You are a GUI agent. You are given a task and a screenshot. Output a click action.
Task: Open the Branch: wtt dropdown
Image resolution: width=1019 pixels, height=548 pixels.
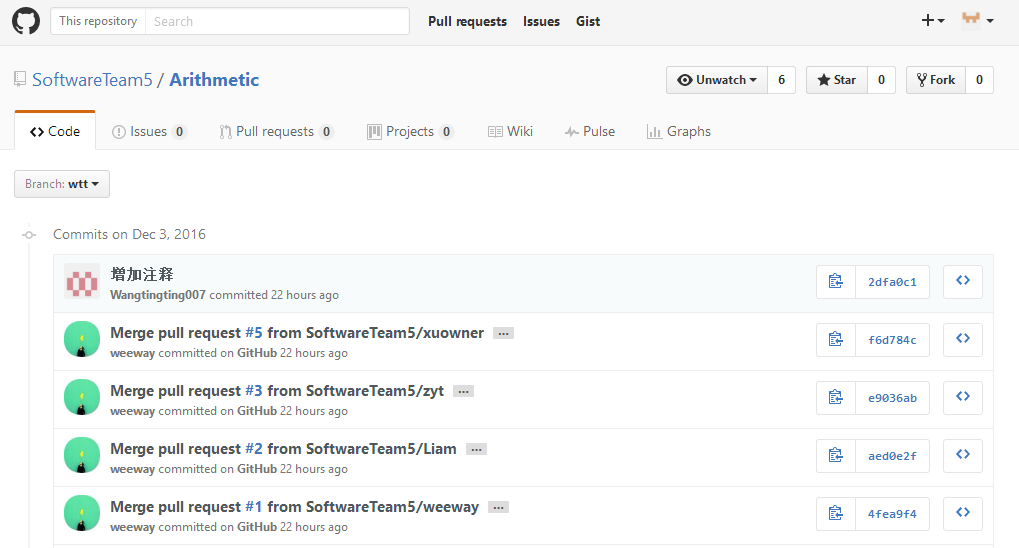[x=62, y=184]
